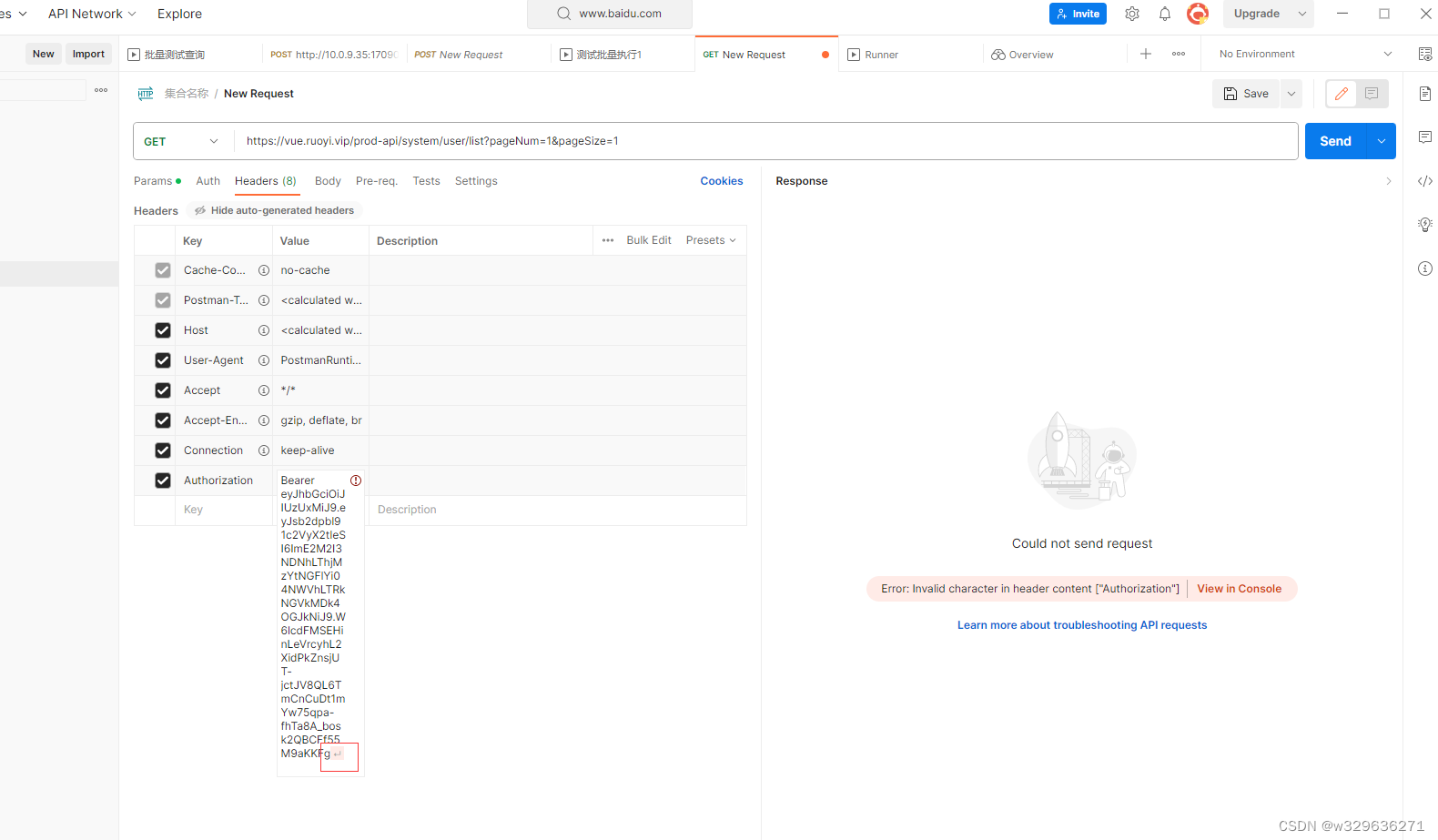Click the blue Send button
This screenshot has height=840, width=1438.
(x=1336, y=141)
